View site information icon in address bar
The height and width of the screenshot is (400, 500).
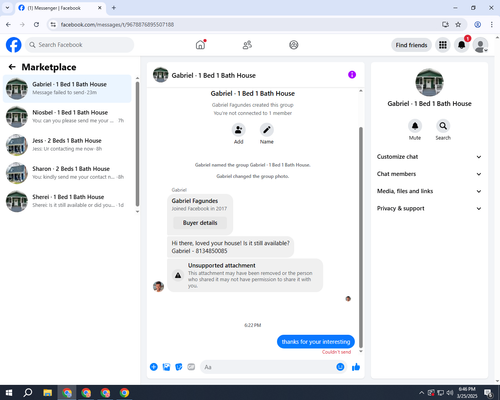(x=53, y=24)
